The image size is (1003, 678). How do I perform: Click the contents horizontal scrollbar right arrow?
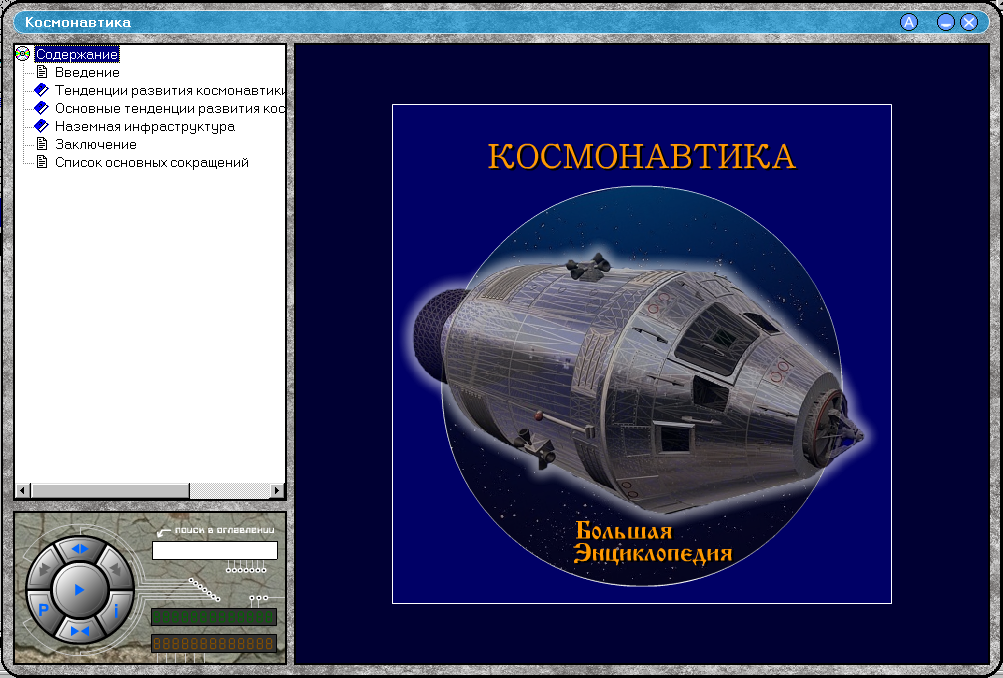[278, 491]
